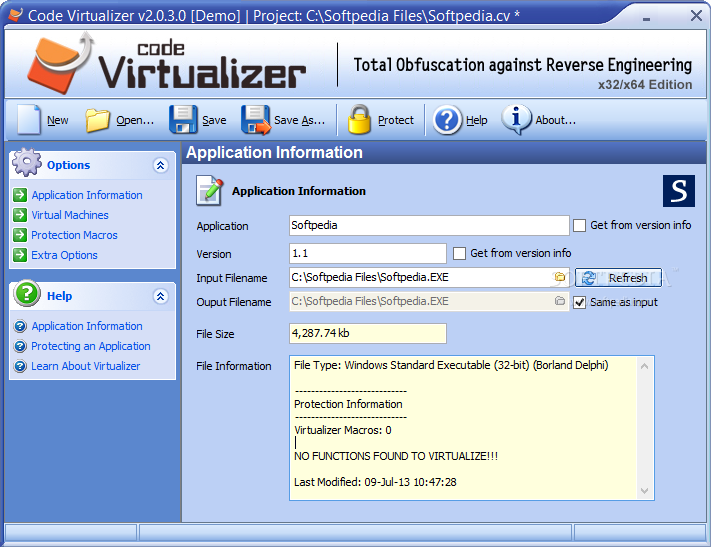Click help icon beside Protecting an Application
Screen dimensions: 711x547
[x=20, y=346]
